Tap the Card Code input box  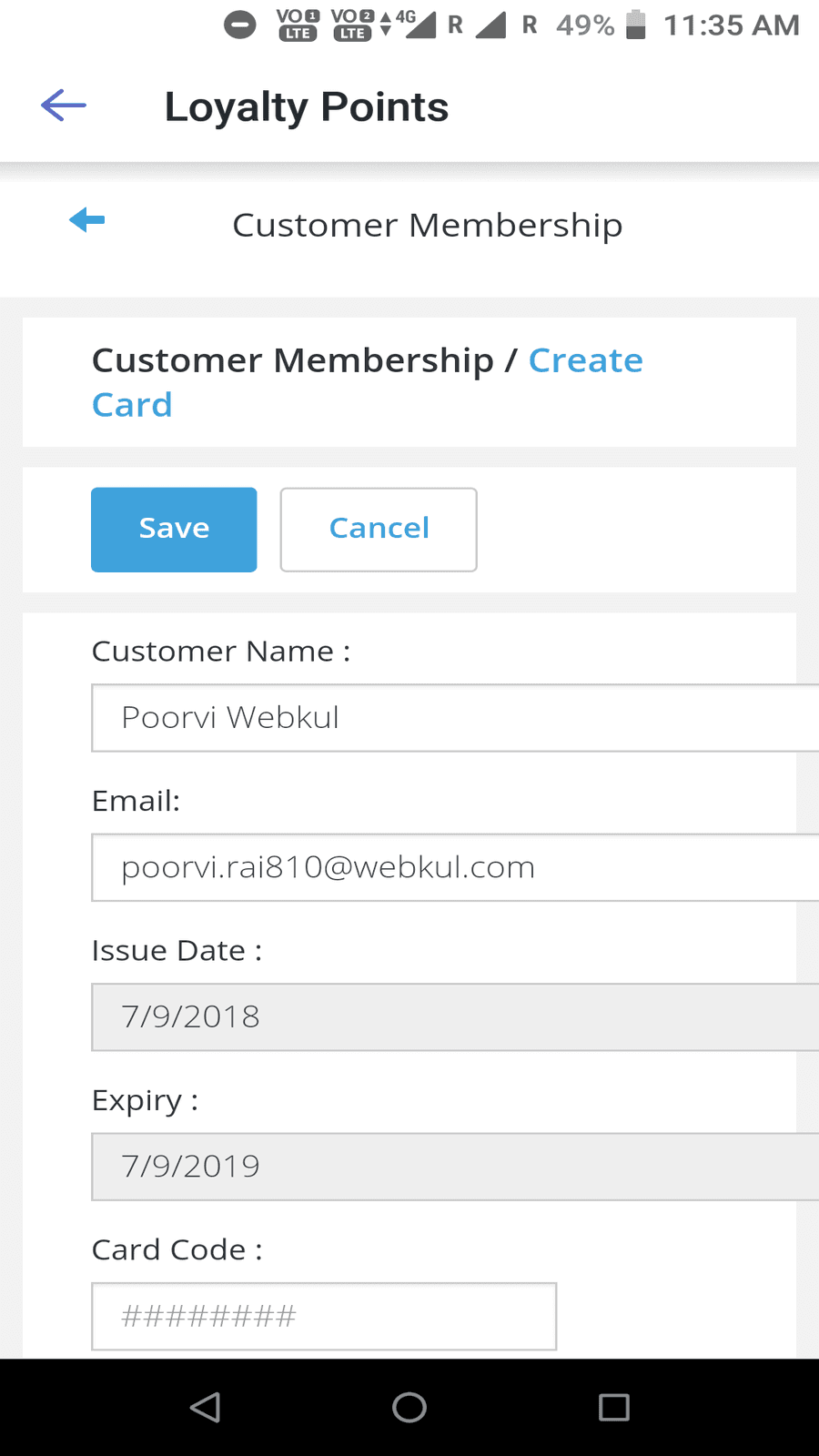(x=324, y=1316)
